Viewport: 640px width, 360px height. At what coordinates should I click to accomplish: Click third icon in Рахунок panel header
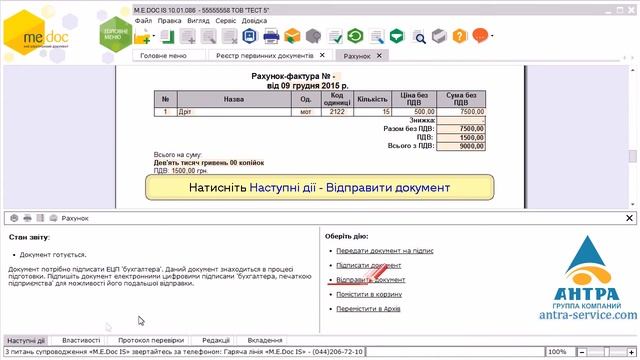click(x=40, y=218)
